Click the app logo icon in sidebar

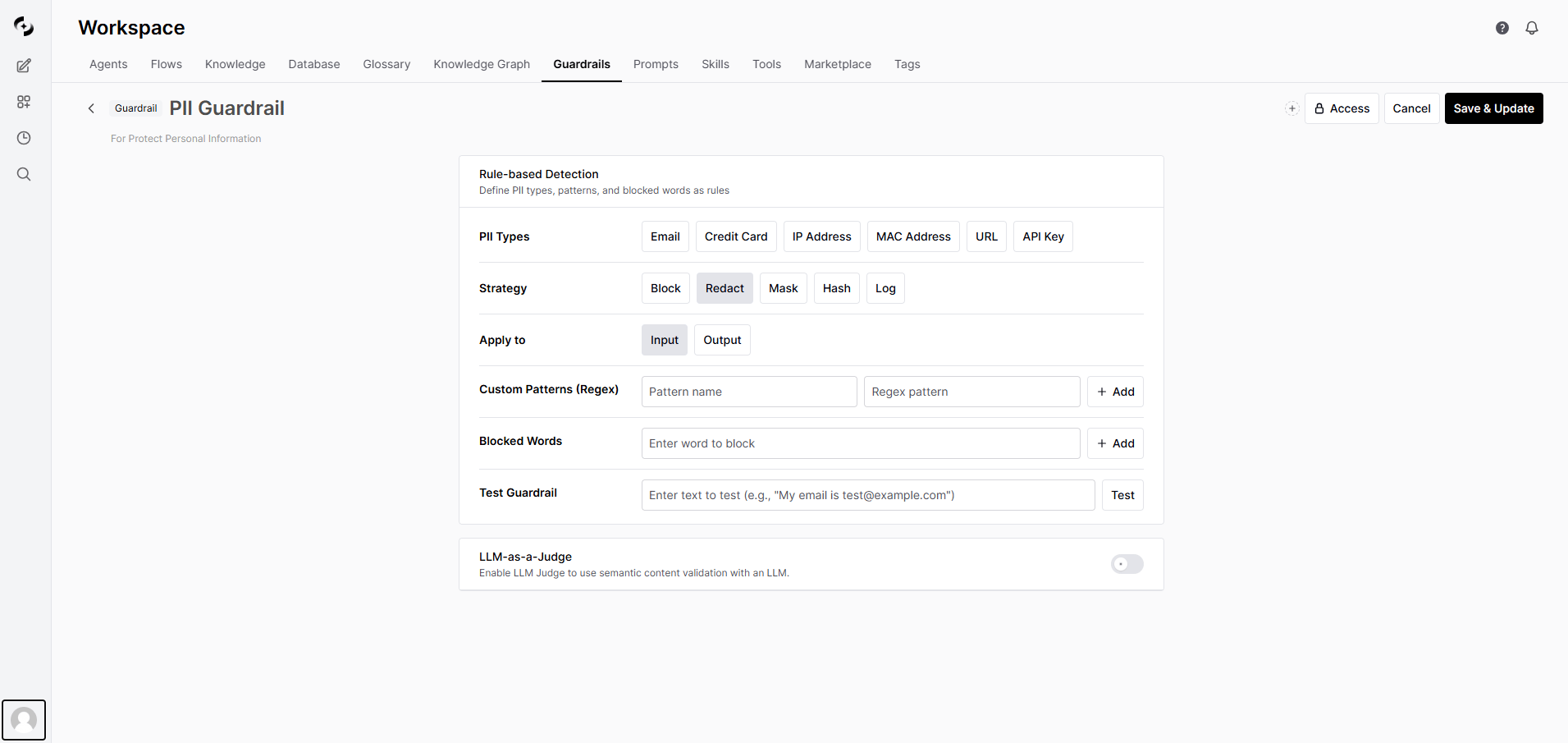(x=24, y=27)
